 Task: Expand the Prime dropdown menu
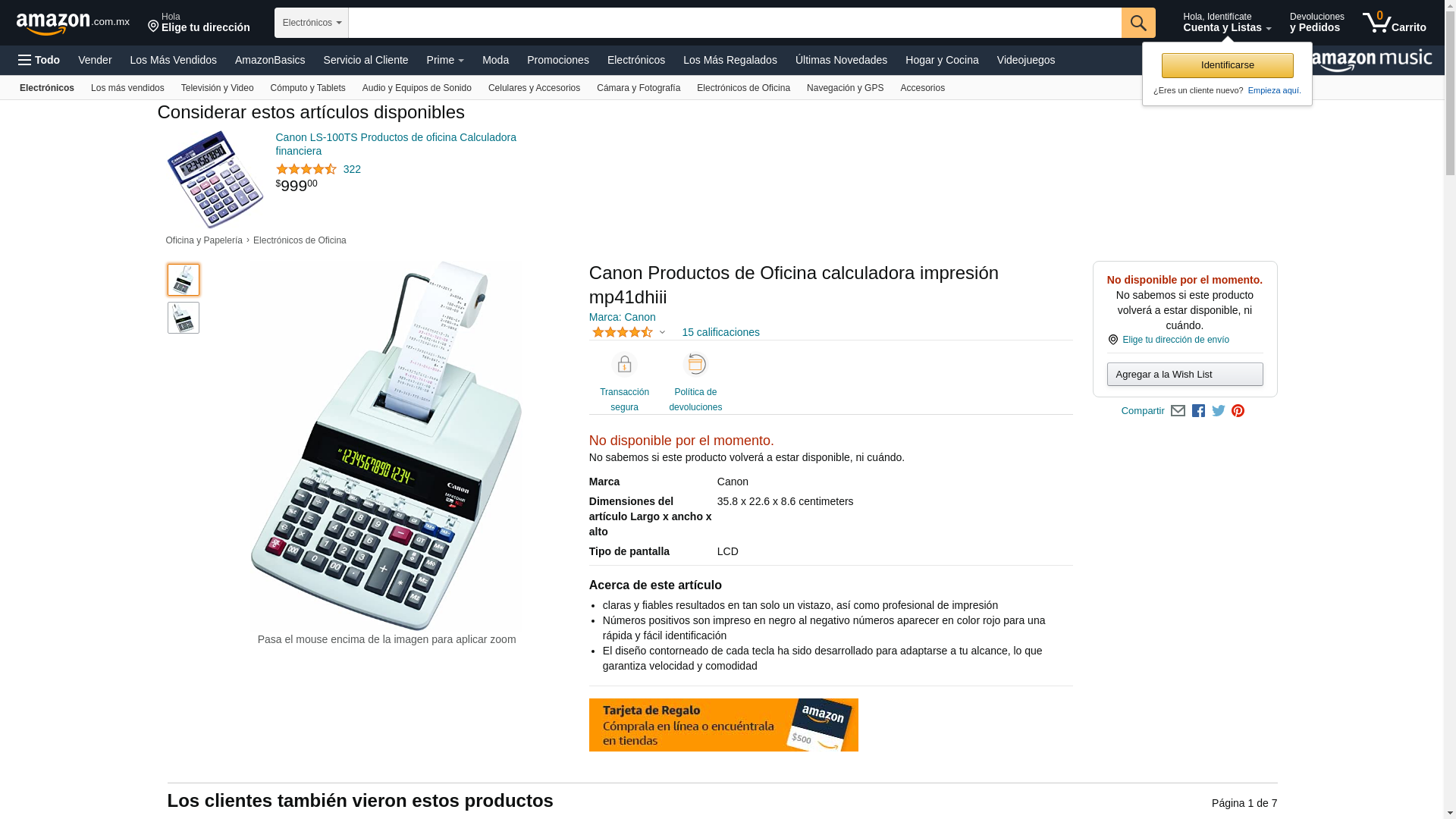pyautogui.click(x=445, y=60)
